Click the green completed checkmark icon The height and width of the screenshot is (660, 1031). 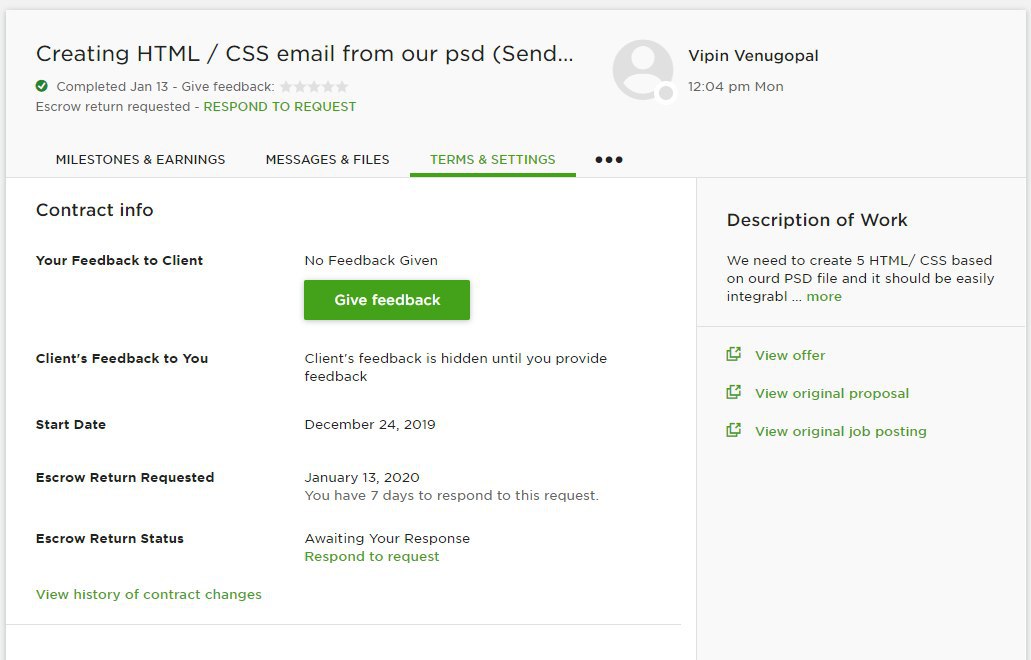41,86
